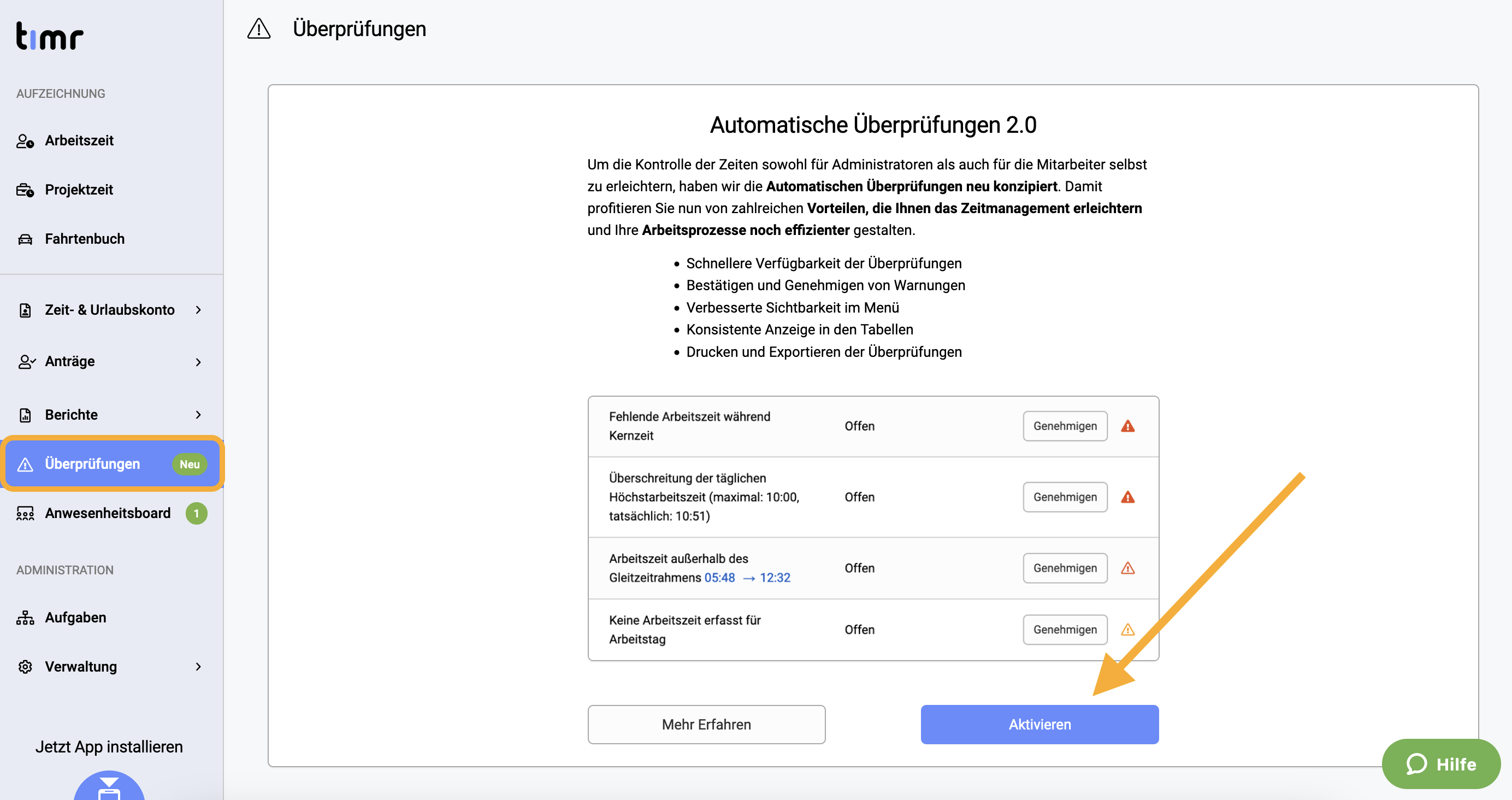
Task: Click the Berichte report icon
Action: tap(25, 415)
